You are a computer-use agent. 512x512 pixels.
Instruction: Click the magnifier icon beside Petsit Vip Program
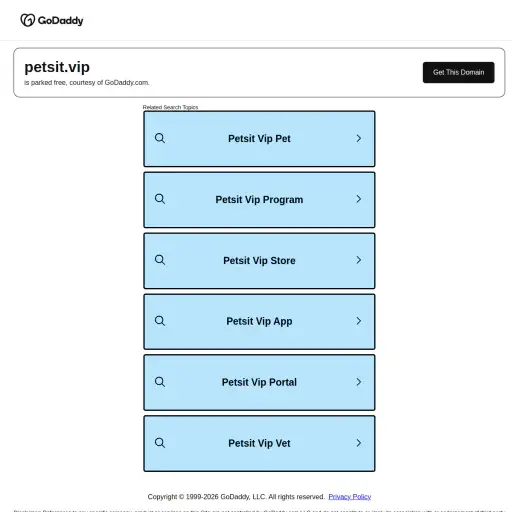click(160, 199)
